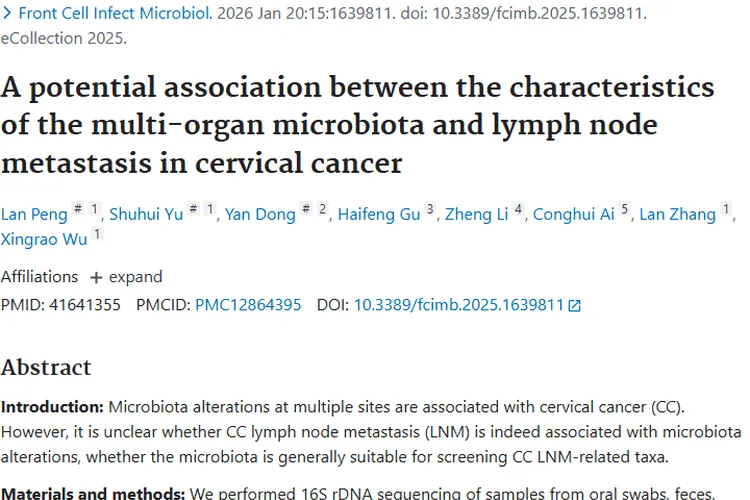Open the DOI 10.3389/fcimb.2025.1639811 link

(459, 305)
